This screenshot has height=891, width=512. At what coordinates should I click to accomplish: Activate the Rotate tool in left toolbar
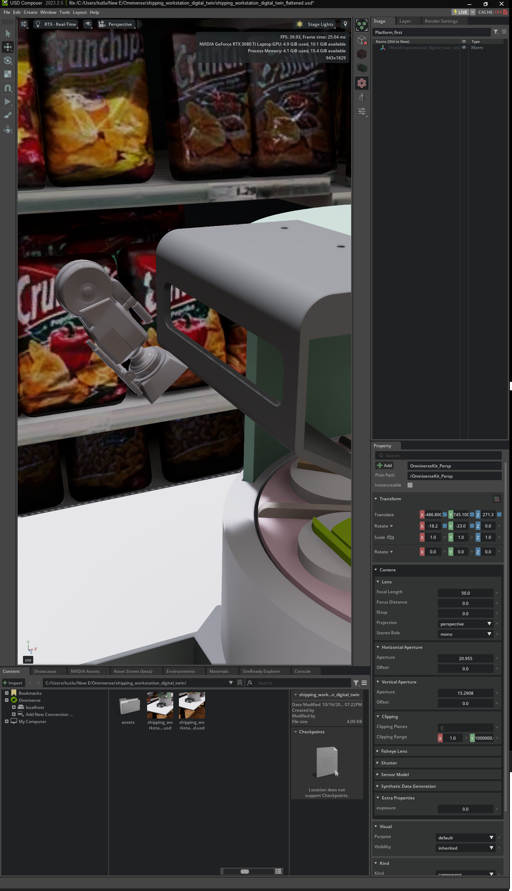pos(7,61)
